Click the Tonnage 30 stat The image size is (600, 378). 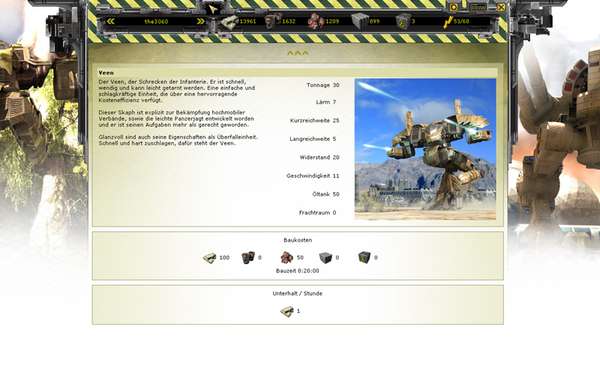click(323, 85)
